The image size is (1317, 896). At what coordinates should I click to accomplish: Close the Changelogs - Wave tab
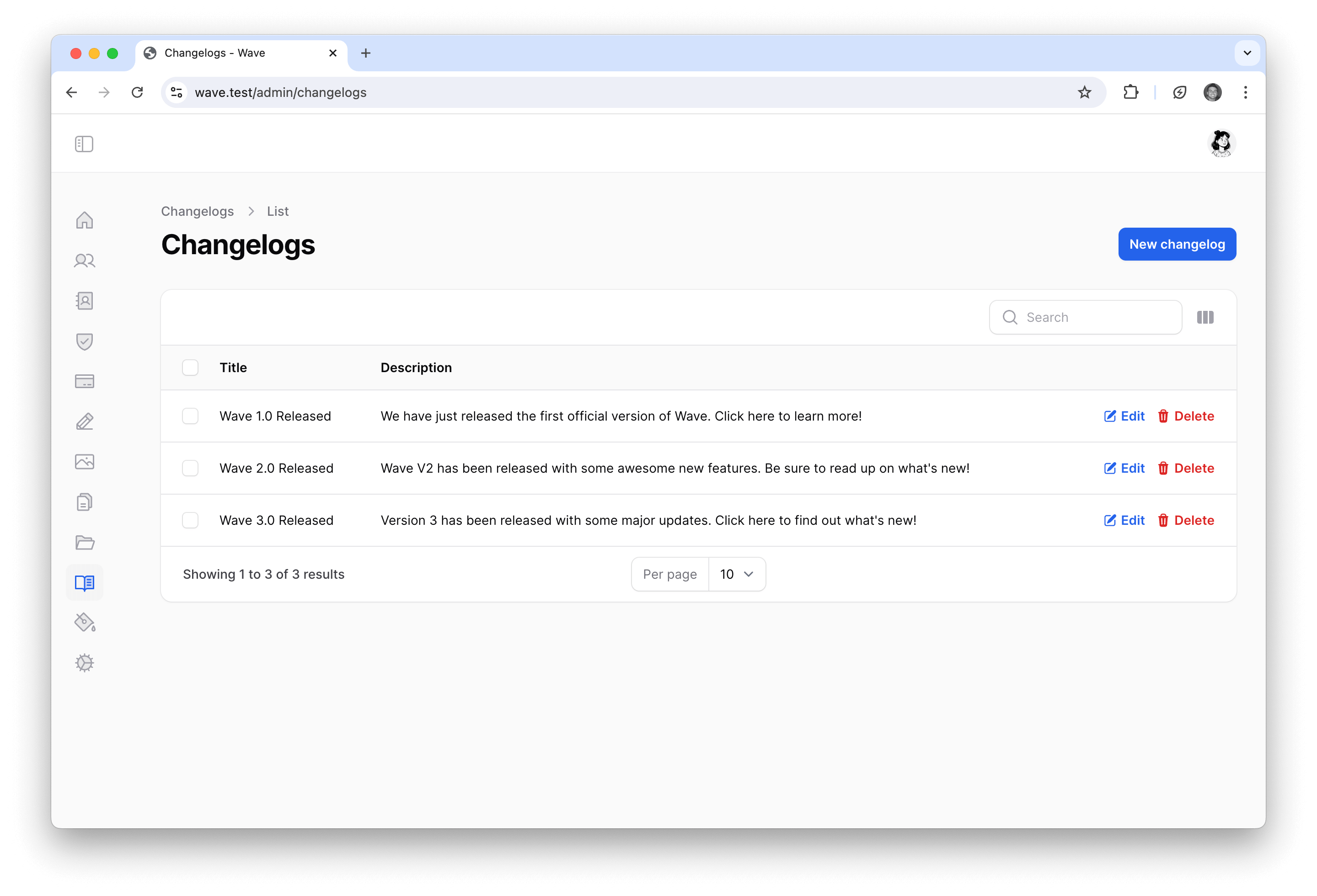tap(332, 53)
